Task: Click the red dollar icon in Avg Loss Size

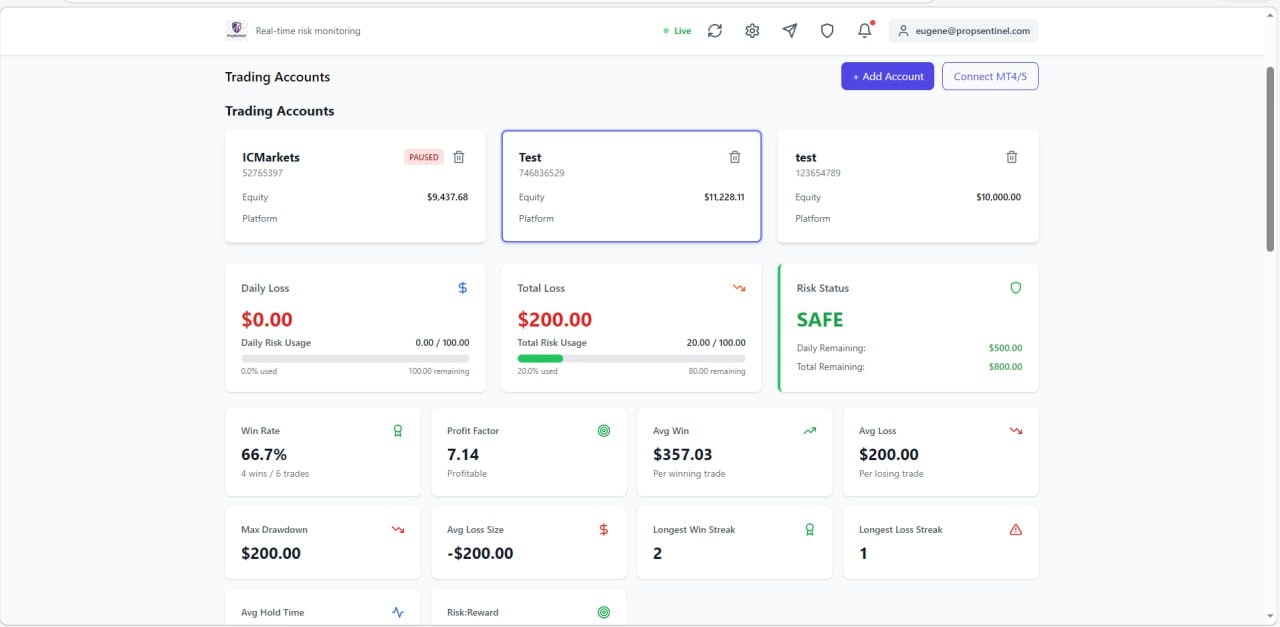Action: coord(604,530)
